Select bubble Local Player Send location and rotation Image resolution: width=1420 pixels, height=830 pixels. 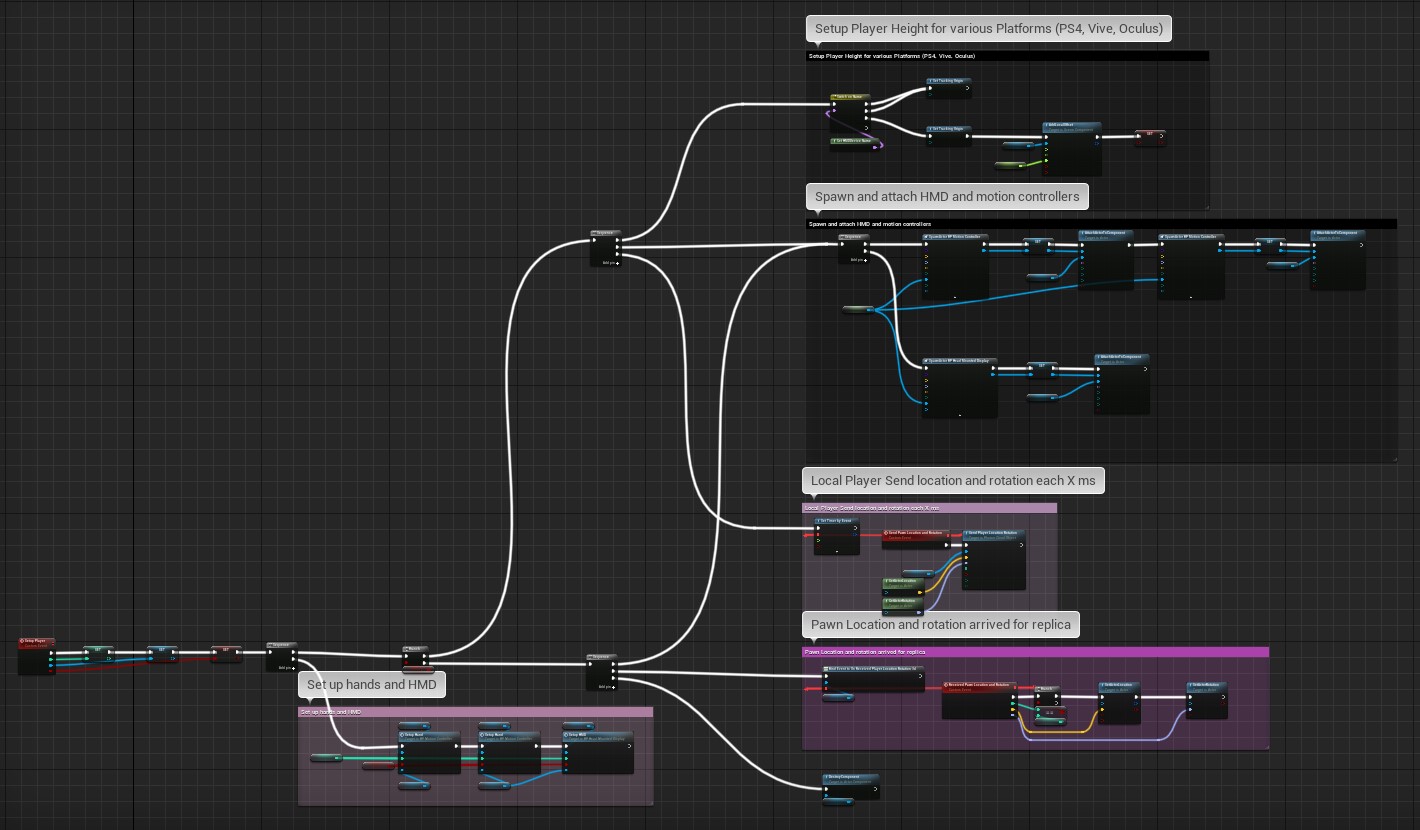click(x=952, y=480)
